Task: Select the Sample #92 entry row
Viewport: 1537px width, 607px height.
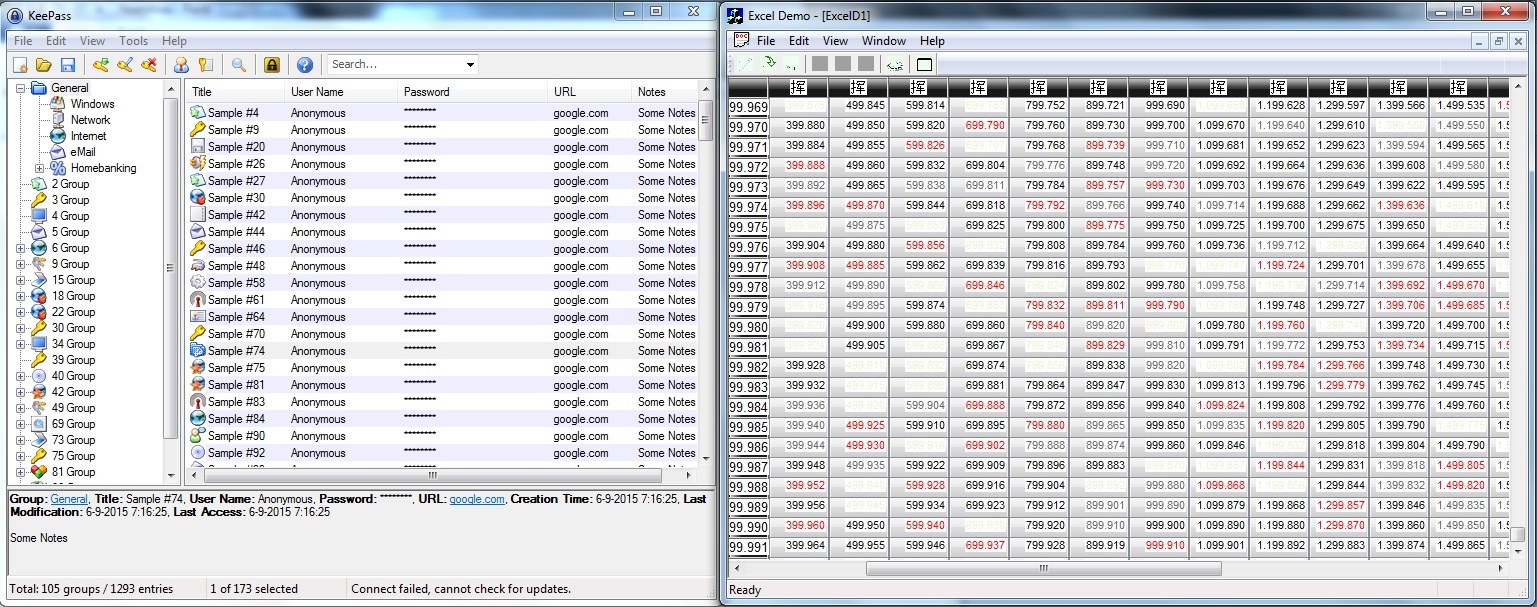Action: tap(442, 453)
